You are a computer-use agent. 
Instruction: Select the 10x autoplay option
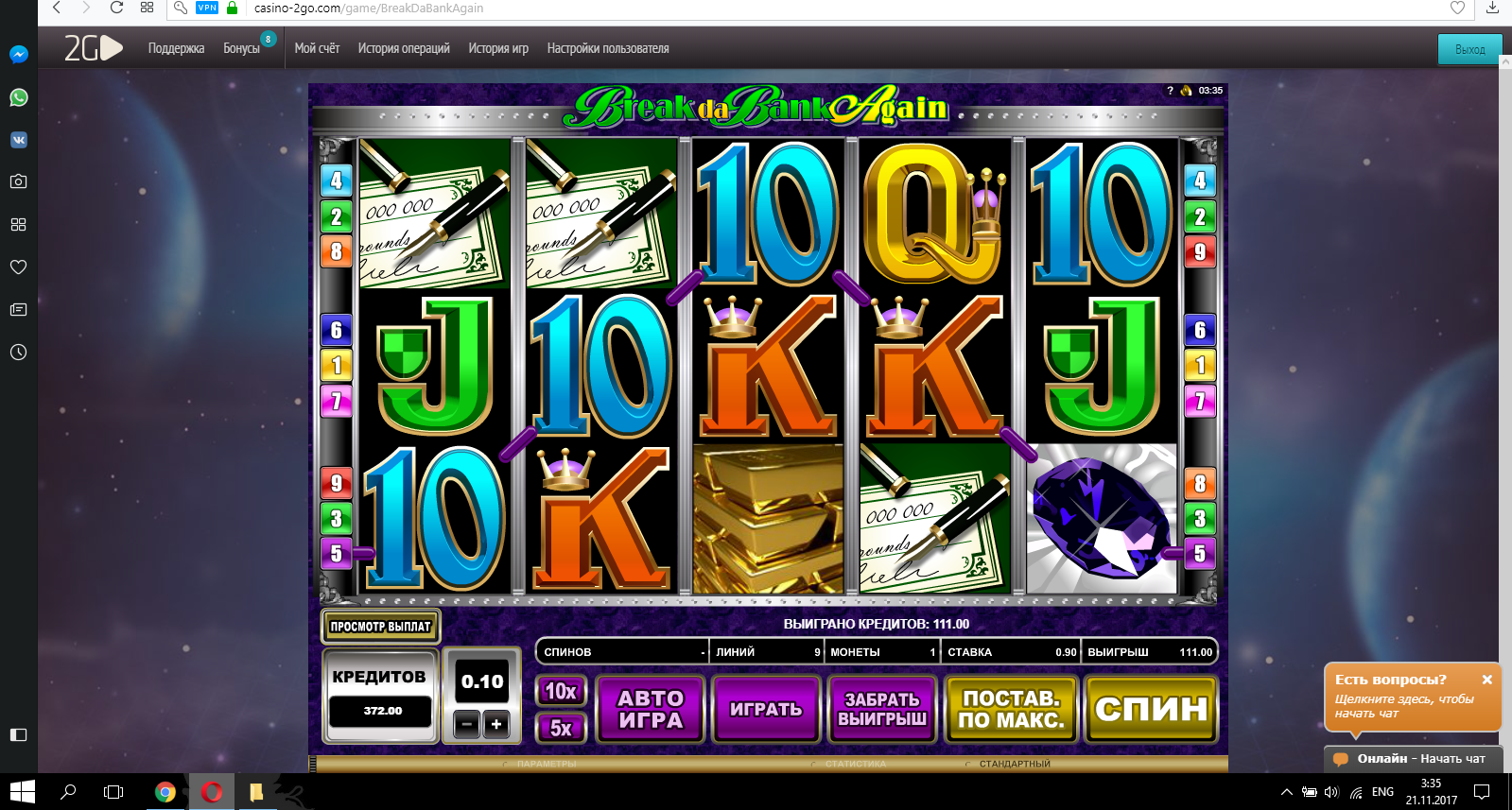561,691
